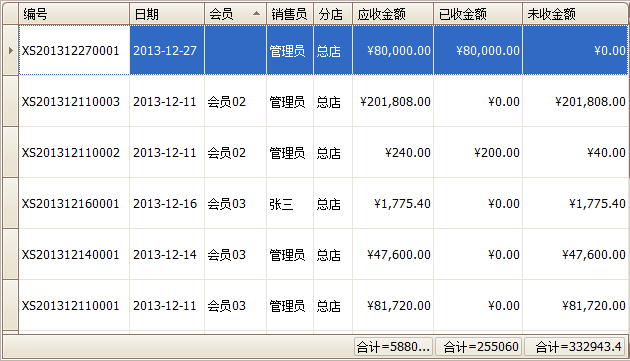
Task: Sort by the 应收金额 column header
Action: (x=393, y=14)
